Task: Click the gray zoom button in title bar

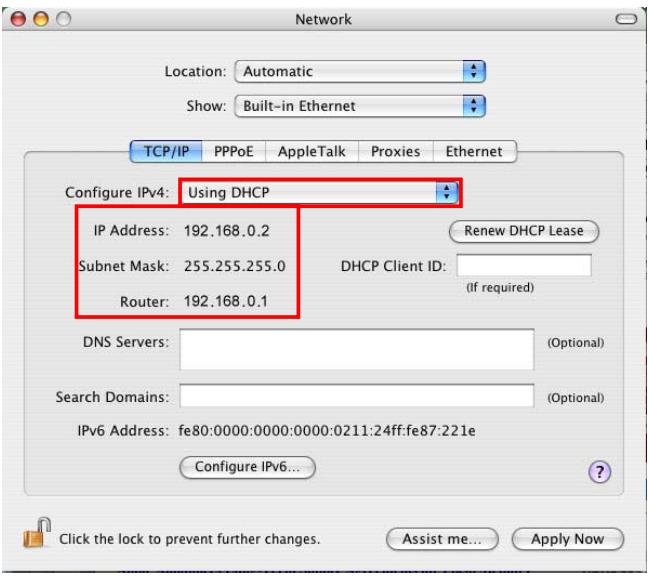Action: (64, 19)
